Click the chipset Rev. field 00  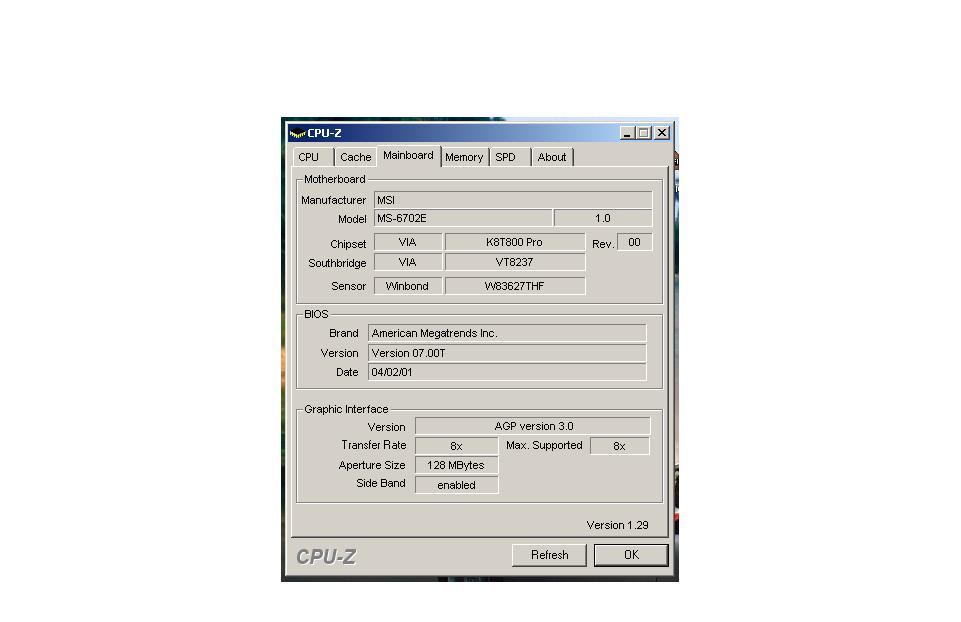[634, 242]
